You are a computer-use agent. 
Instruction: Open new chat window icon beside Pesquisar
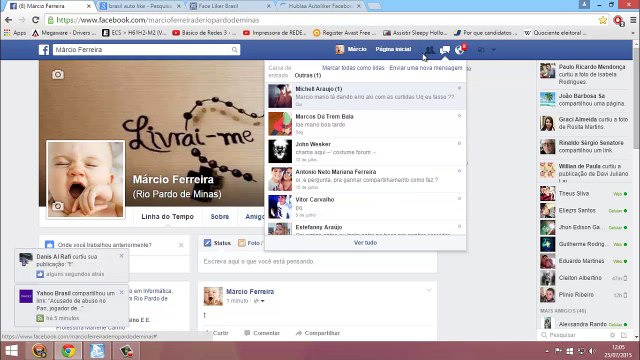(x=624, y=335)
